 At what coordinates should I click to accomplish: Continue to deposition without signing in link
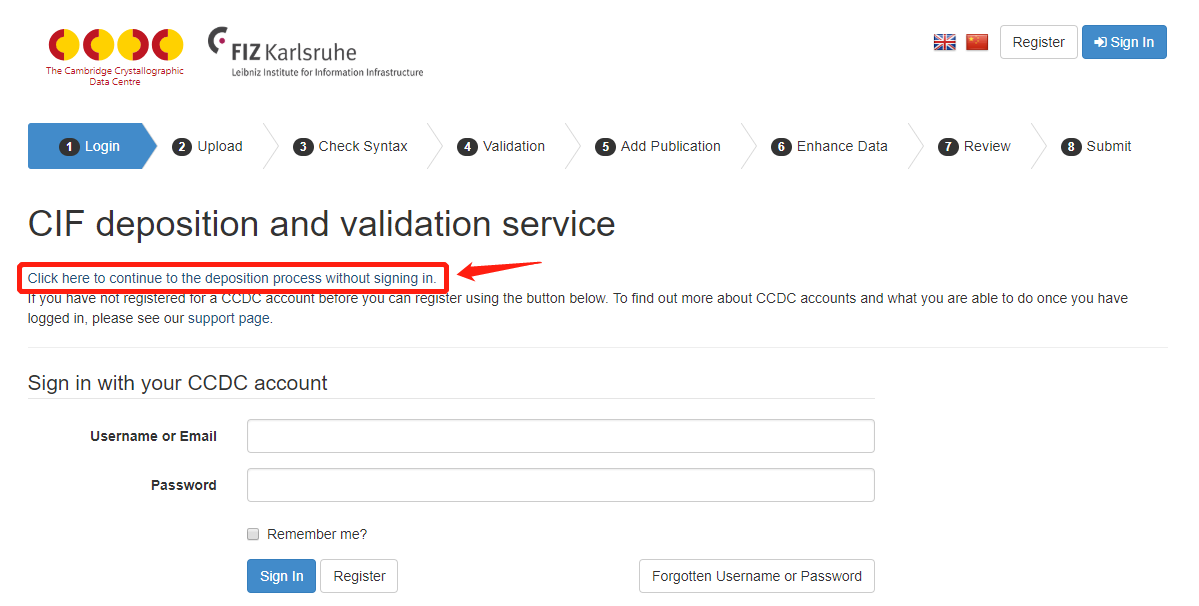232,278
